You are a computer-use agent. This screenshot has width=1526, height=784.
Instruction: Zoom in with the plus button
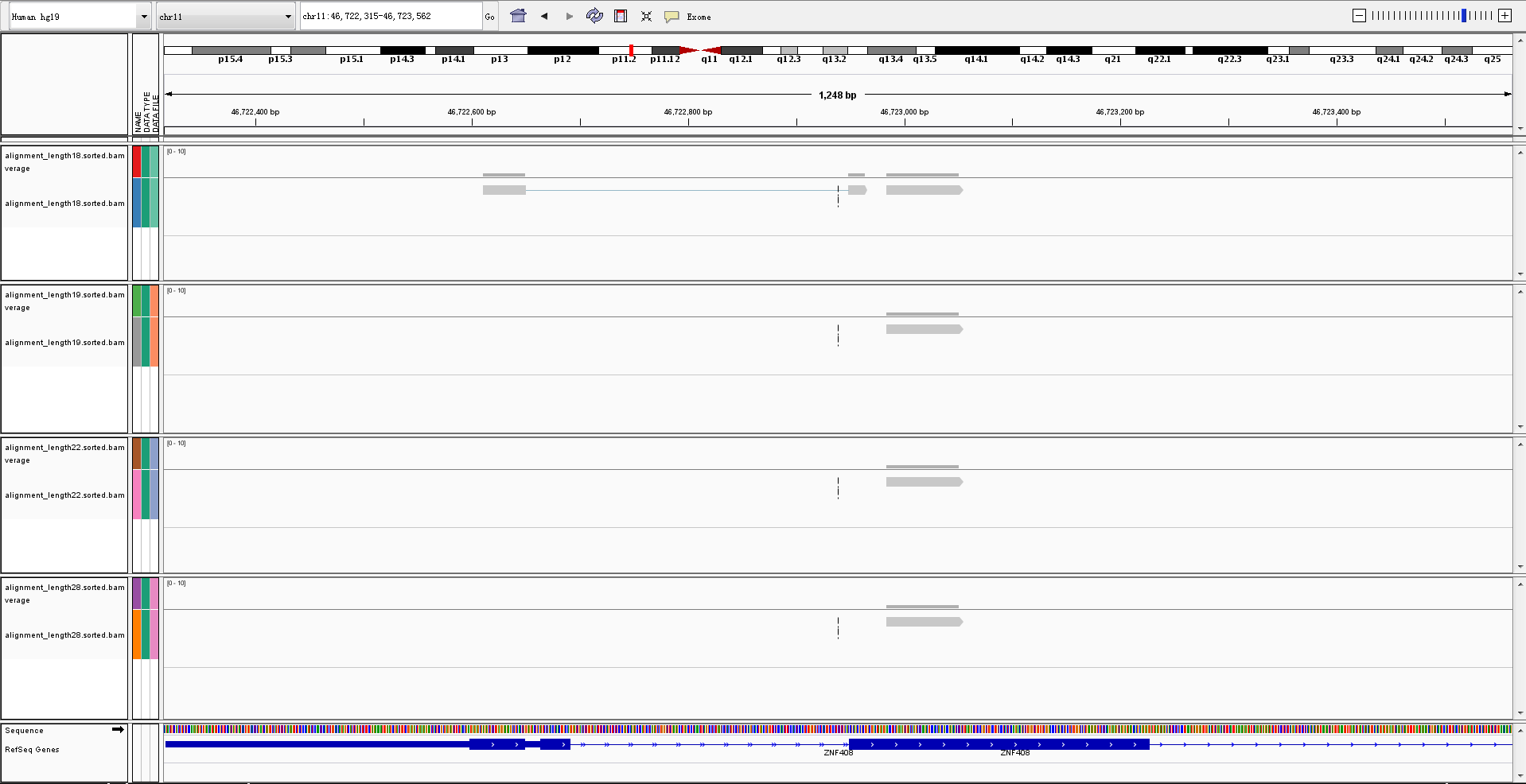click(1505, 16)
